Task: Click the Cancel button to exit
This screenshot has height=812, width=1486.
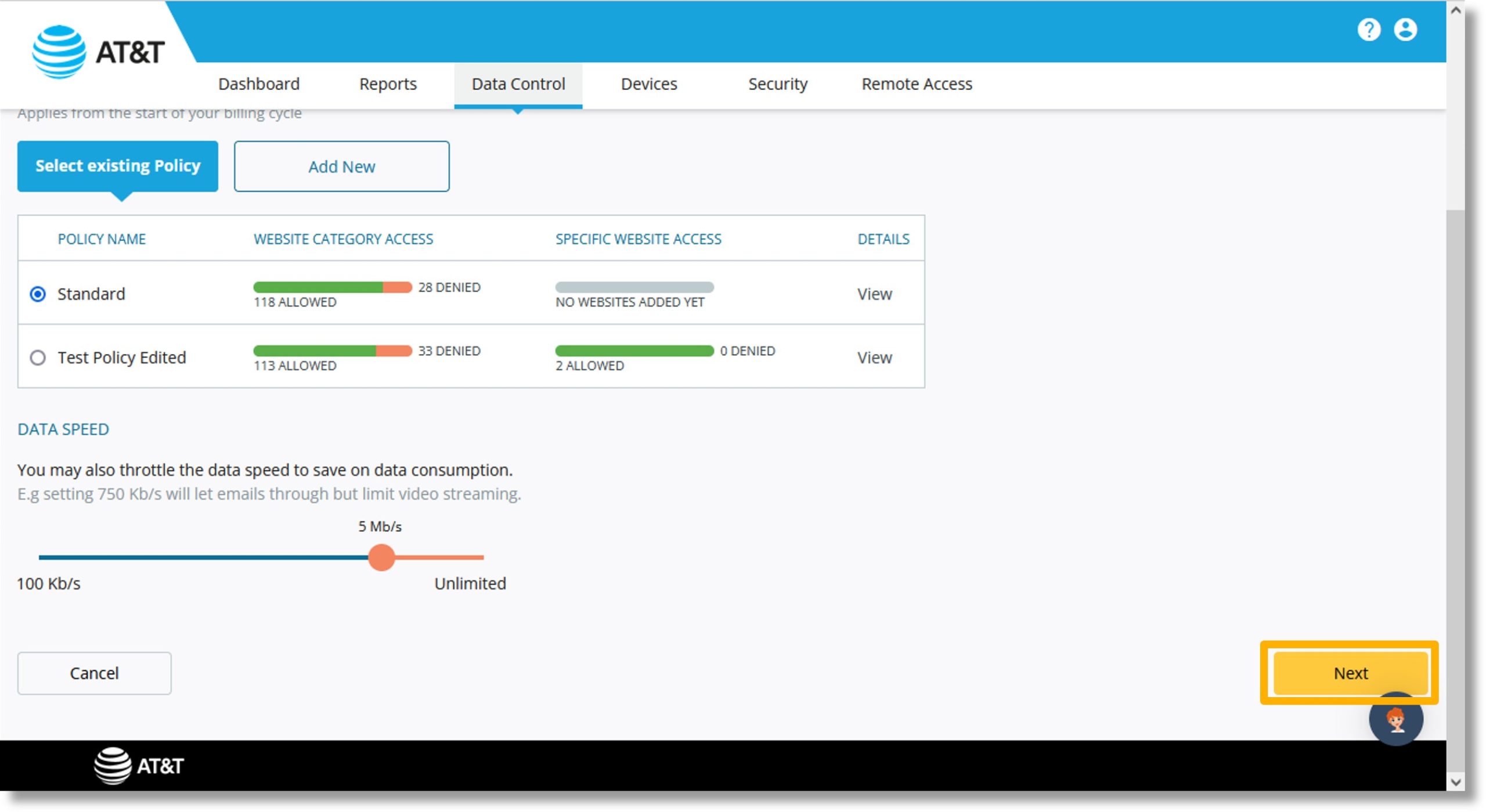Action: (94, 673)
